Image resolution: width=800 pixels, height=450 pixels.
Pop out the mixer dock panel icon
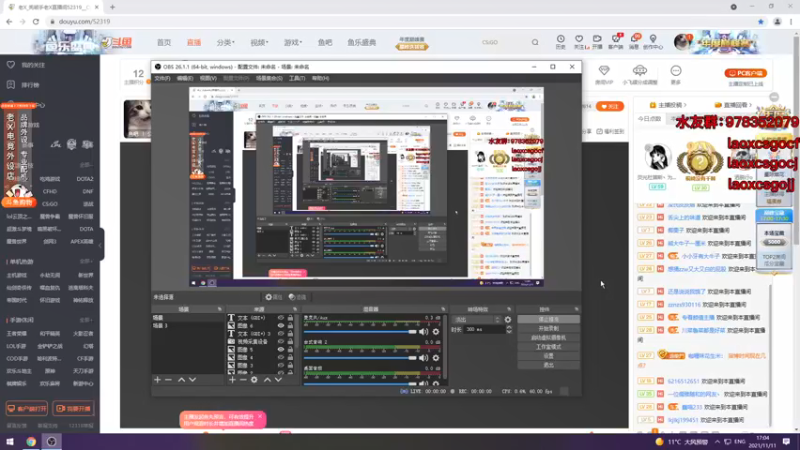tap(443, 309)
